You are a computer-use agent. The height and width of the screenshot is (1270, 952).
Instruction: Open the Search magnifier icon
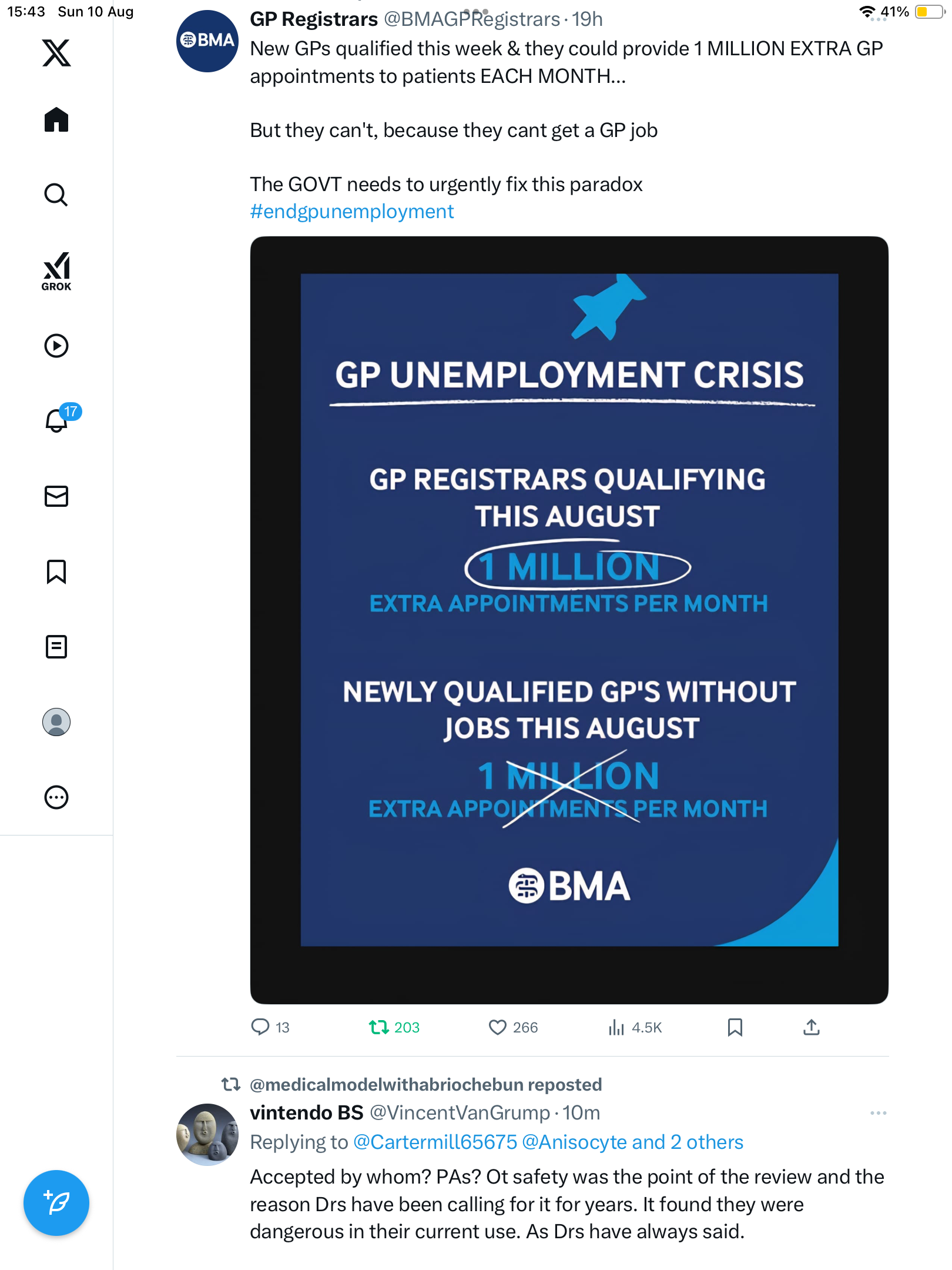[x=56, y=195]
